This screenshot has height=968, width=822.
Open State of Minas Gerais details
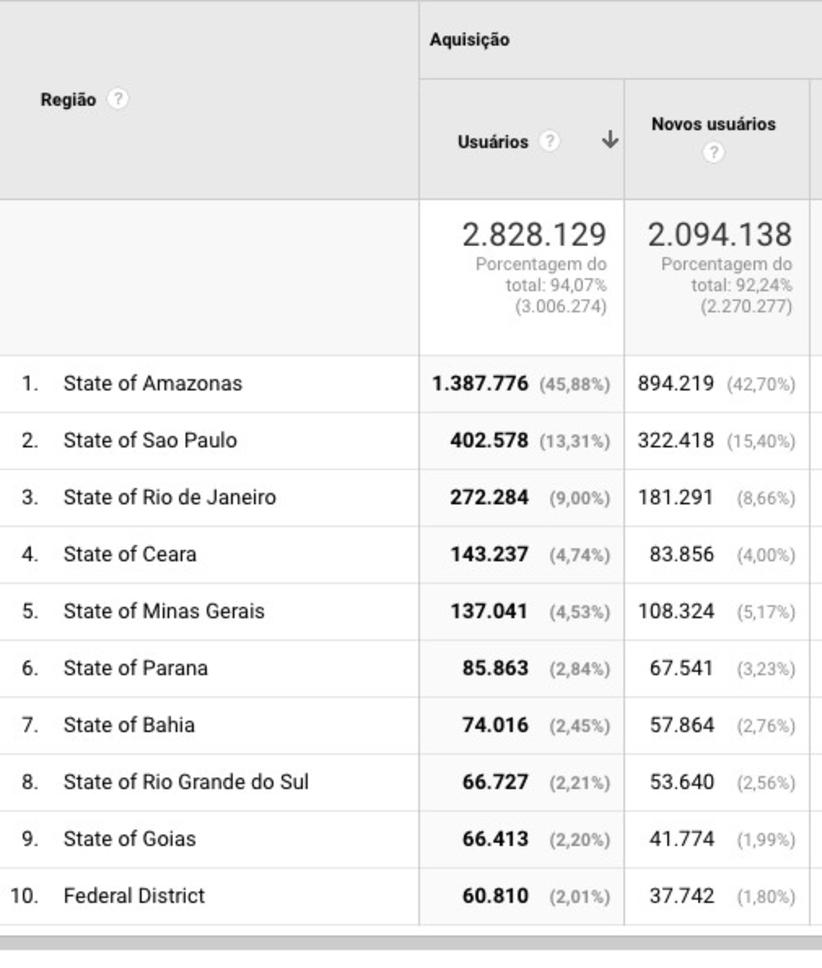(x=164, y=611)
